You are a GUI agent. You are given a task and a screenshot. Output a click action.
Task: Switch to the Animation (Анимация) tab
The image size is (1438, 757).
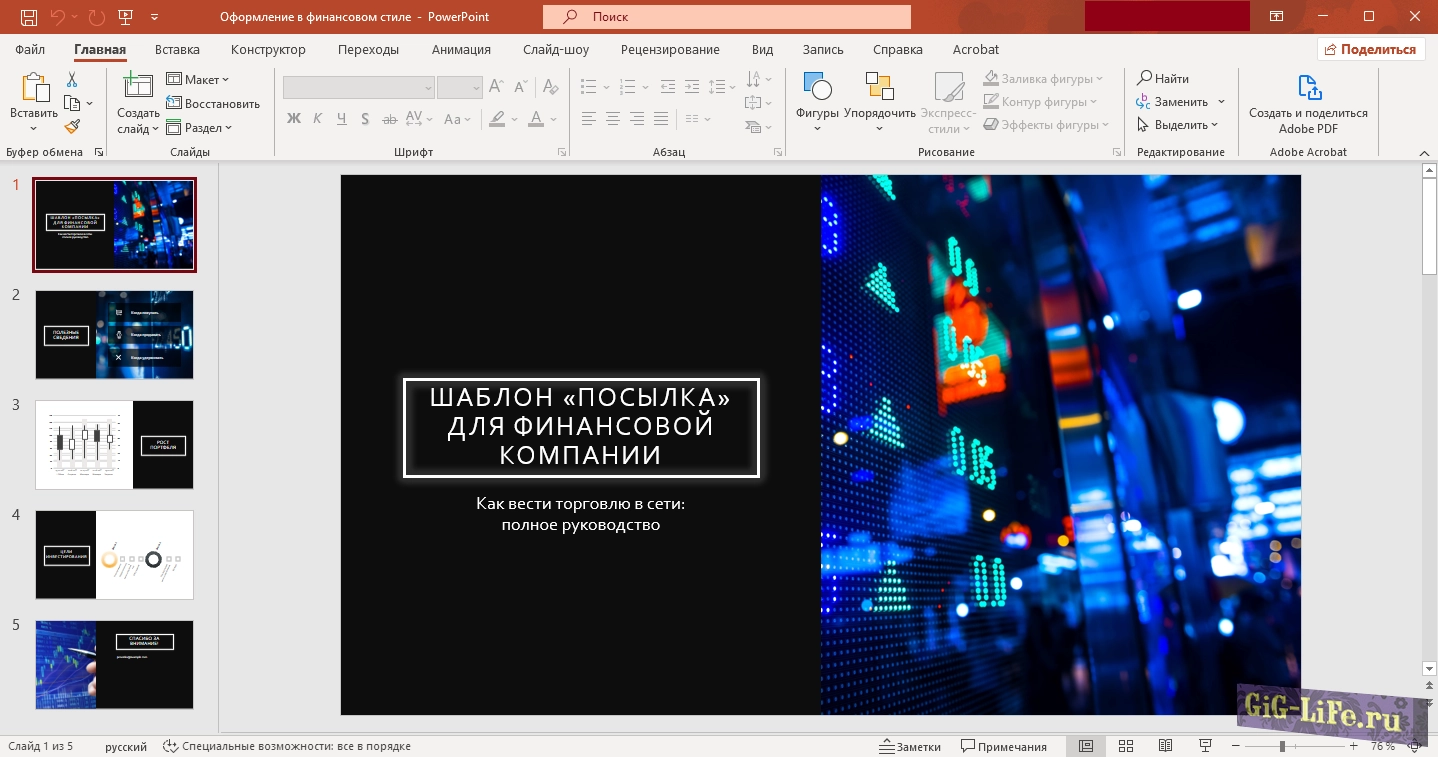461,49
